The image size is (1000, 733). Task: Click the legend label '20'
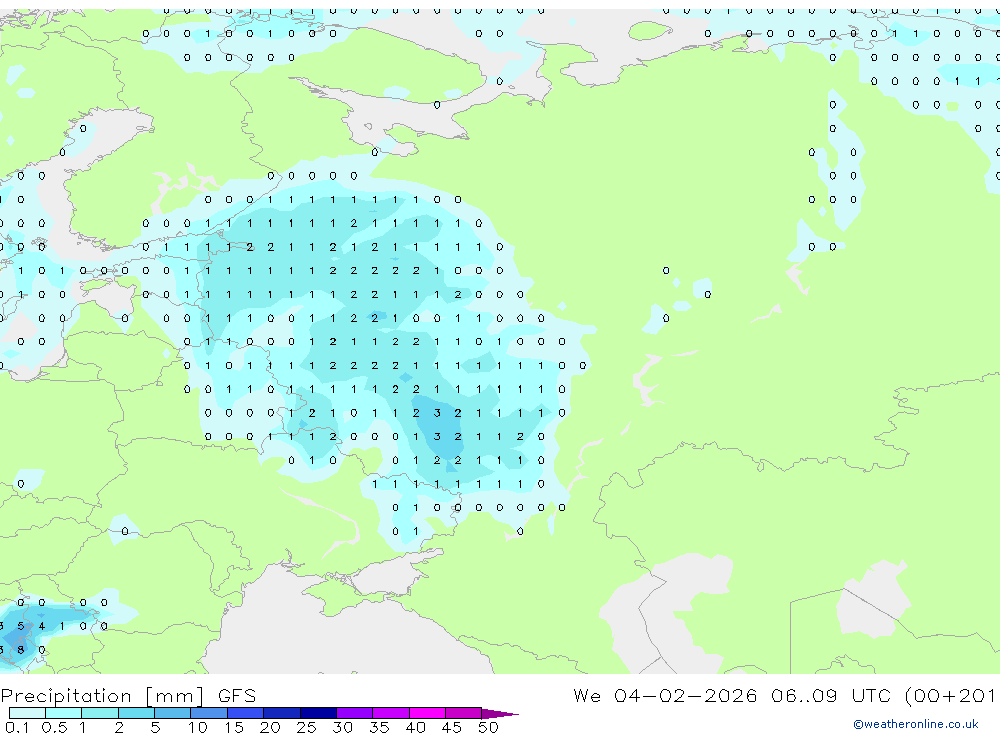coord(270,727)
